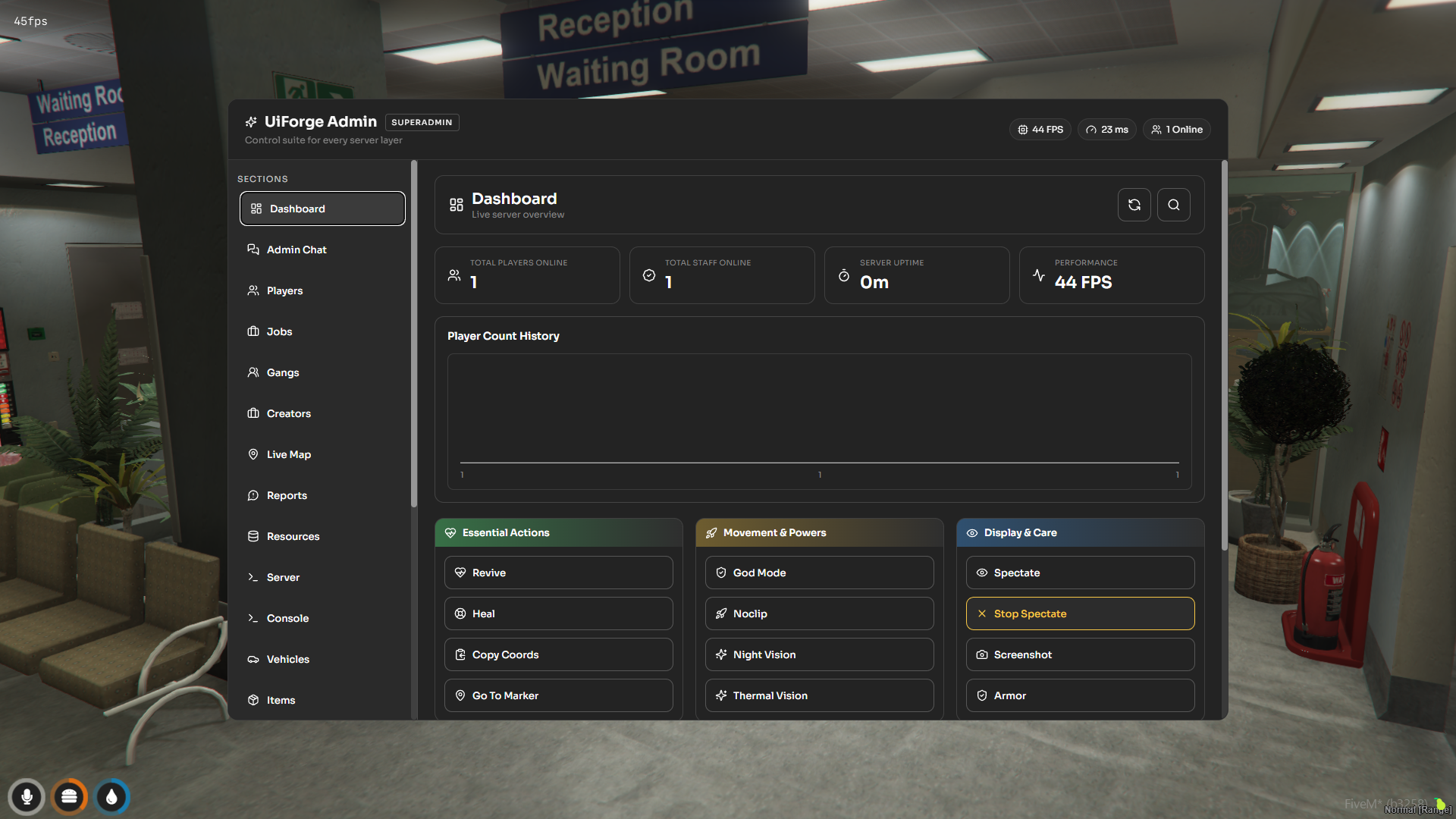Click the sidebar sections scrollbar

[x=414, y=334]
